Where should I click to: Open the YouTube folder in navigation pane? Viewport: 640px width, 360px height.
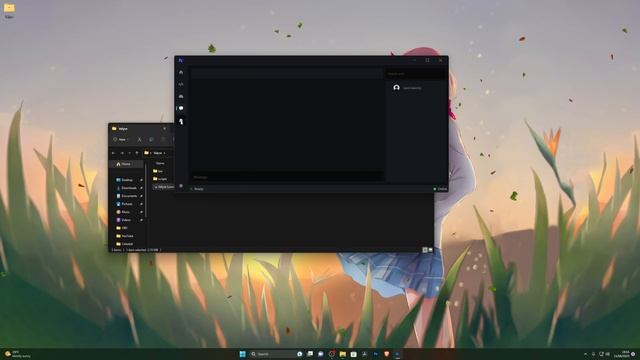pos(127,236)
